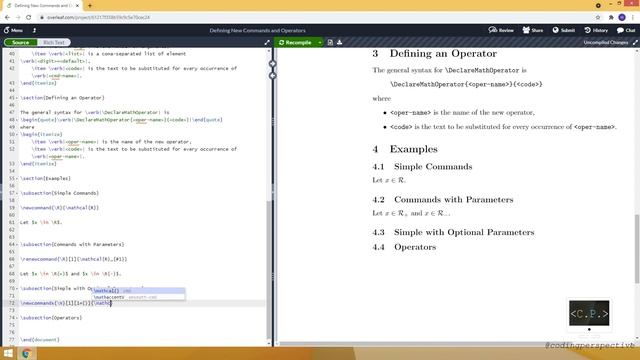This screenshot has height=360, width=640.
Task: Switch editor to Source mode
Action: tap(20, 42)
